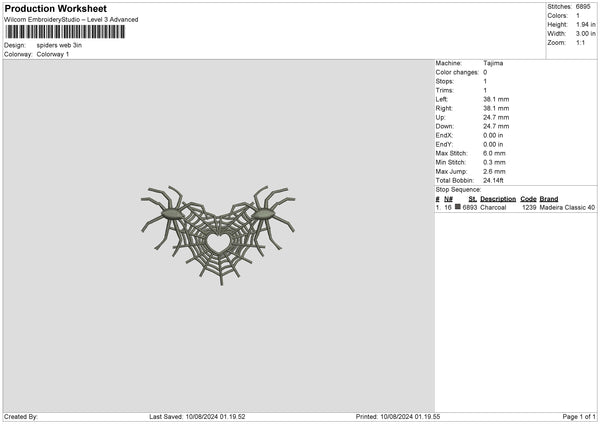Screen dimensions: 600x424
Task: Click the Charcoal color swatch in Stop Sequence
Action: pos(458,207)
